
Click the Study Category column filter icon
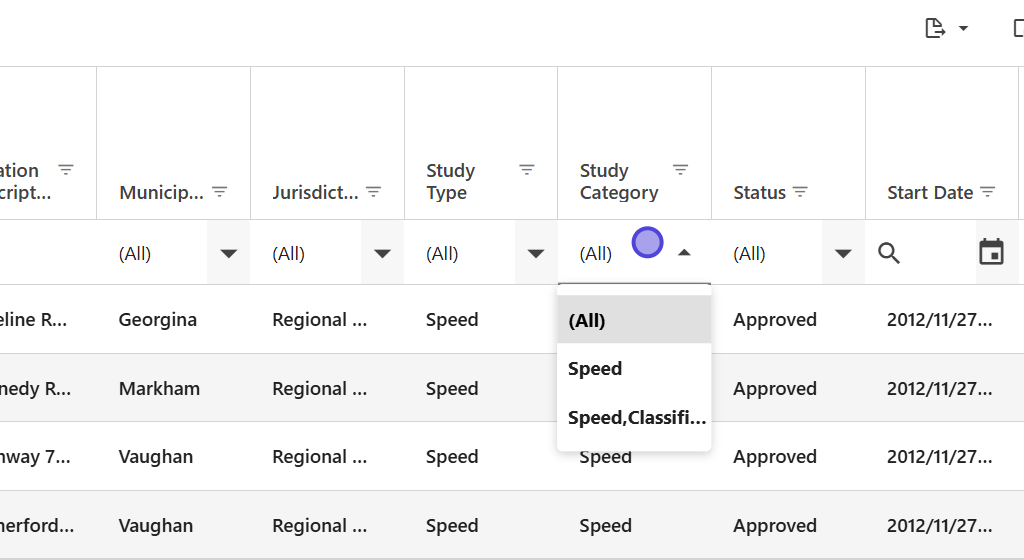[681, 170]
